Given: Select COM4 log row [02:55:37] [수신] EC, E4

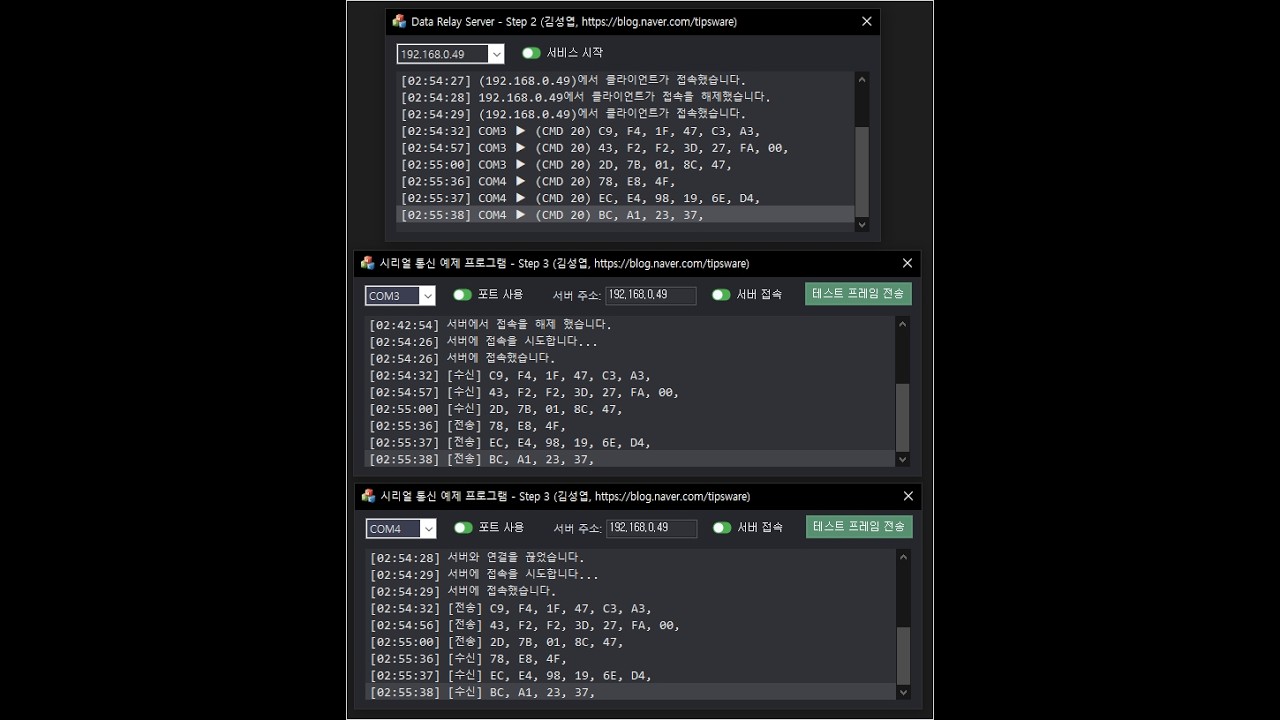Looking at the screenshot, I should click(x=631, y=675).
